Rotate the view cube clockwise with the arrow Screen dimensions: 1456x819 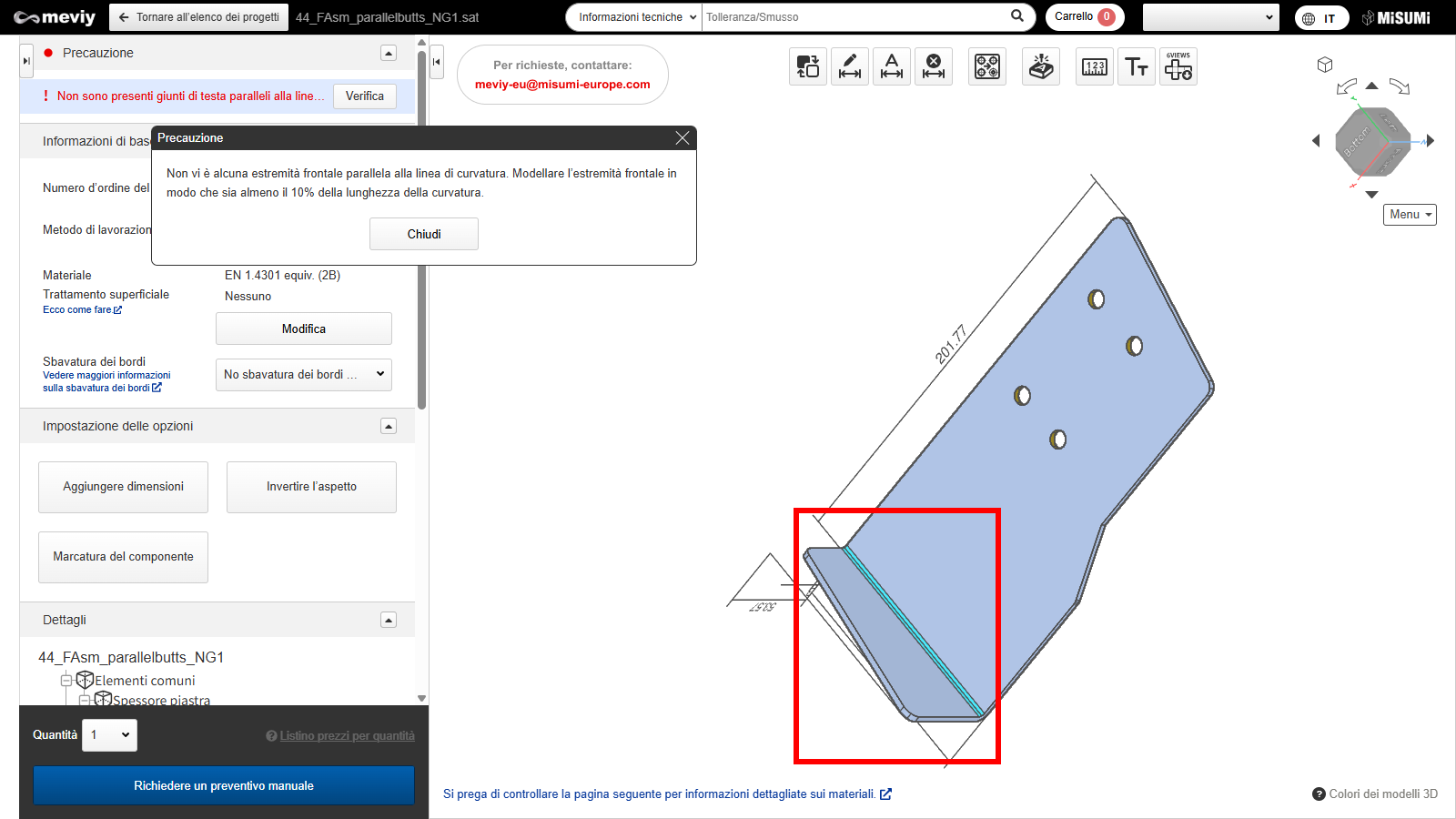1400,86
